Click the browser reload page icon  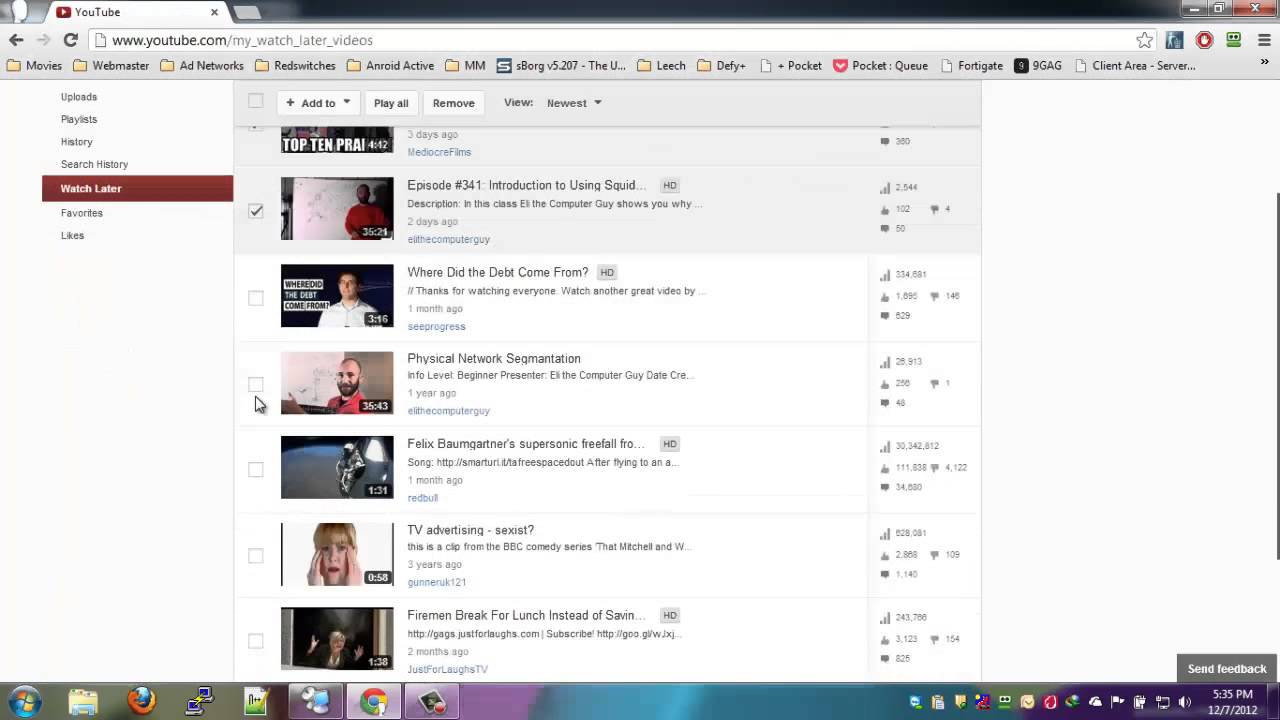(x=70, y=40)
